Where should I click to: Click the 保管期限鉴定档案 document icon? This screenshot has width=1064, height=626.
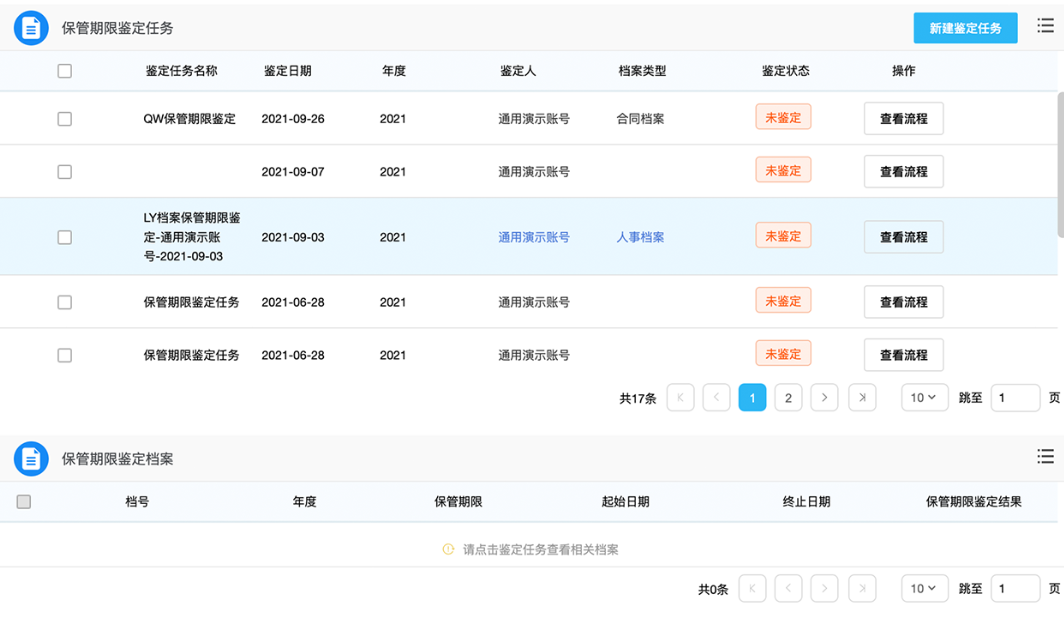pos(31,459)
